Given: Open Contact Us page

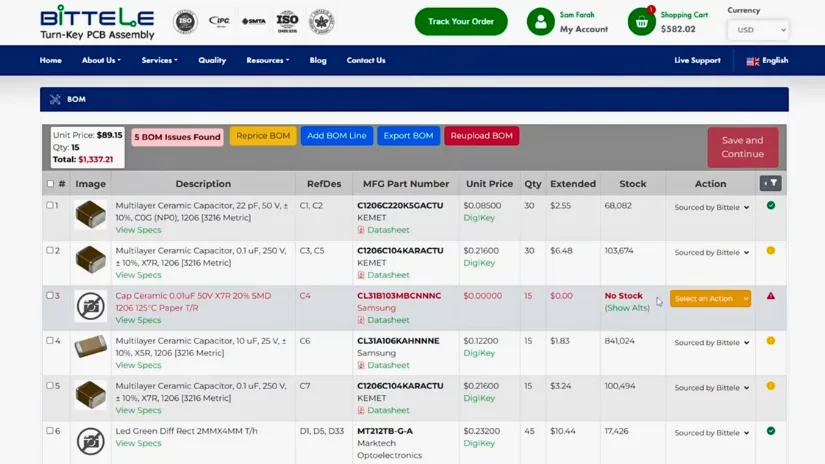Looking at the screenshot, I should click(366, 60).
